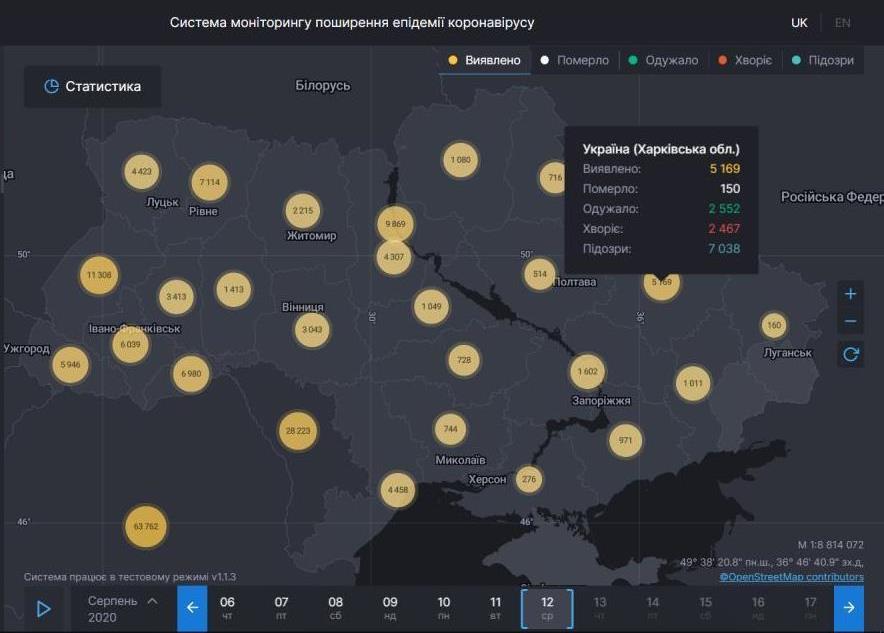Select date 10 пн on timeline

click(443, 608)
